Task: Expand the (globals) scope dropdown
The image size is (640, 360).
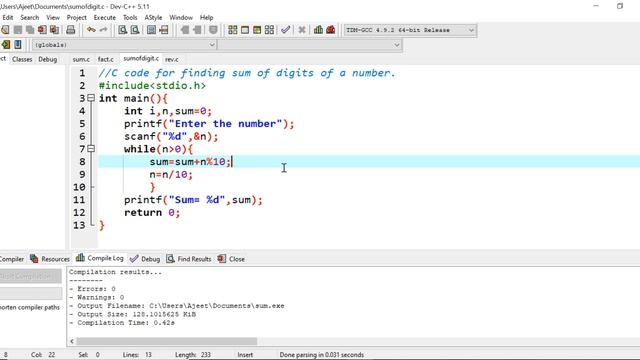Action: (x=124, y=45)
